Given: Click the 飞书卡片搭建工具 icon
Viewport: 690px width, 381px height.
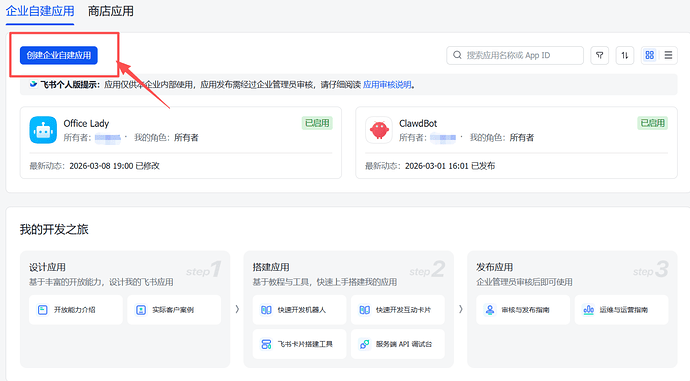Looking at the screenshot, I should click(266, 344).
